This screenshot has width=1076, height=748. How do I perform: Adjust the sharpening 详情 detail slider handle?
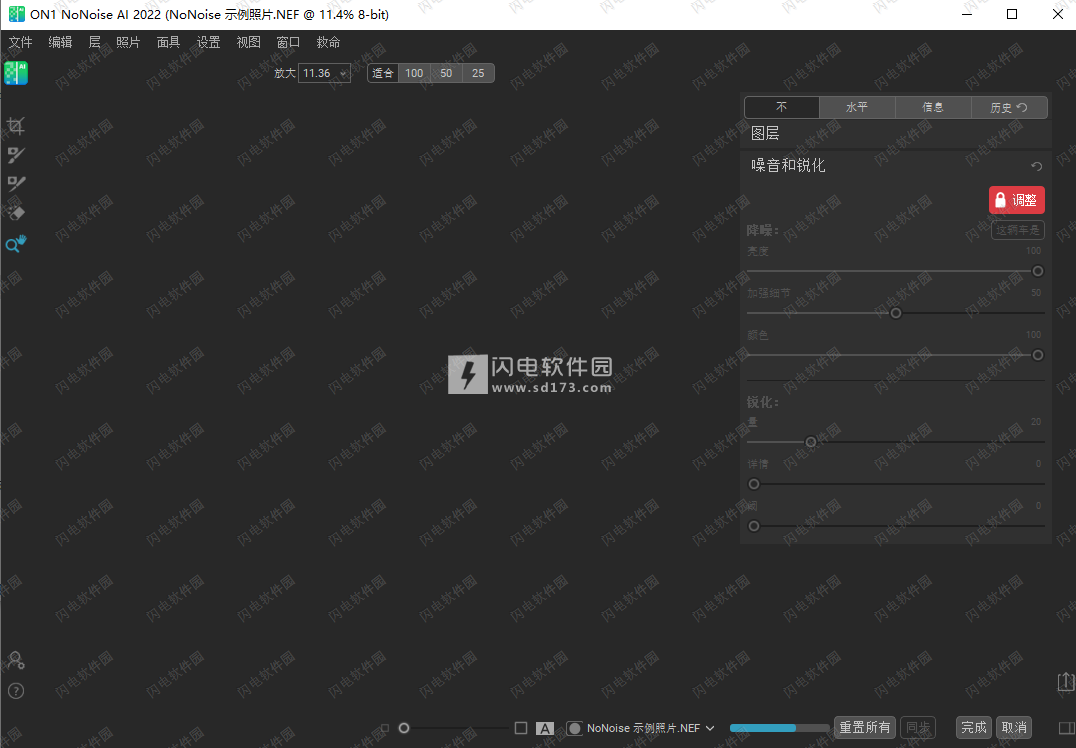(753, 484)
